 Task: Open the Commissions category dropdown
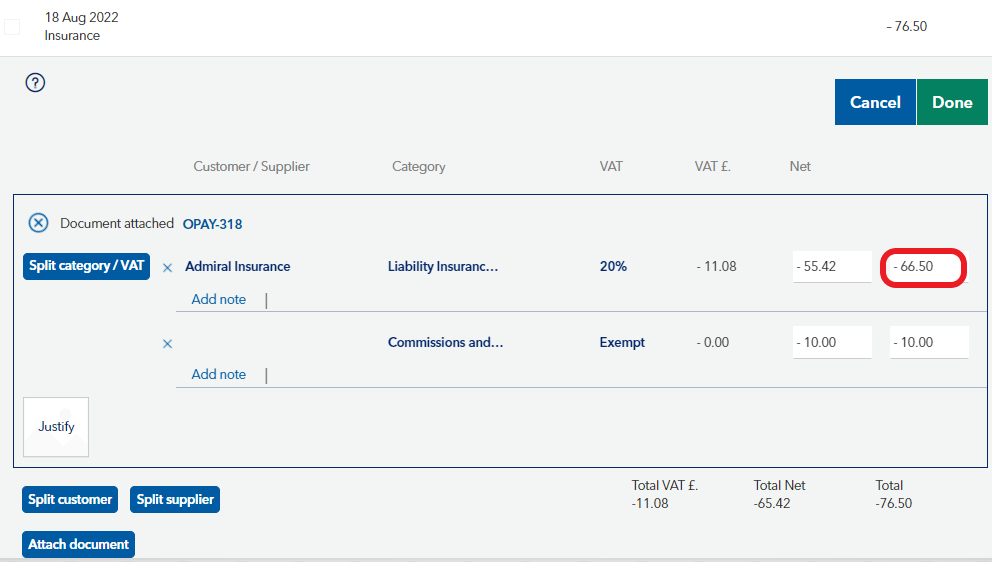point(445,342)
